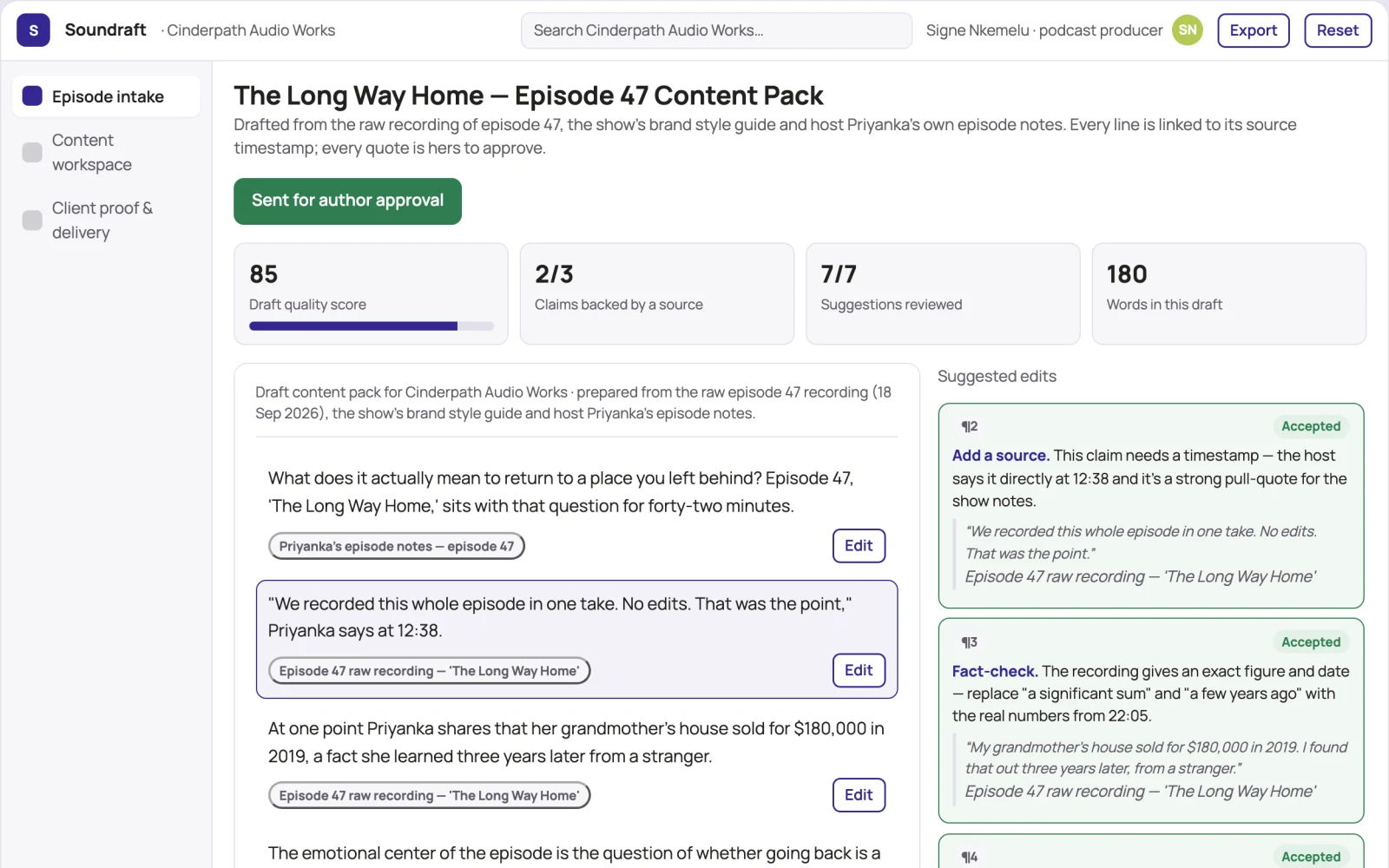The image size is (1389, 868).
Task: Open the SN user avatar
Action: click(x=1187, y=30)
